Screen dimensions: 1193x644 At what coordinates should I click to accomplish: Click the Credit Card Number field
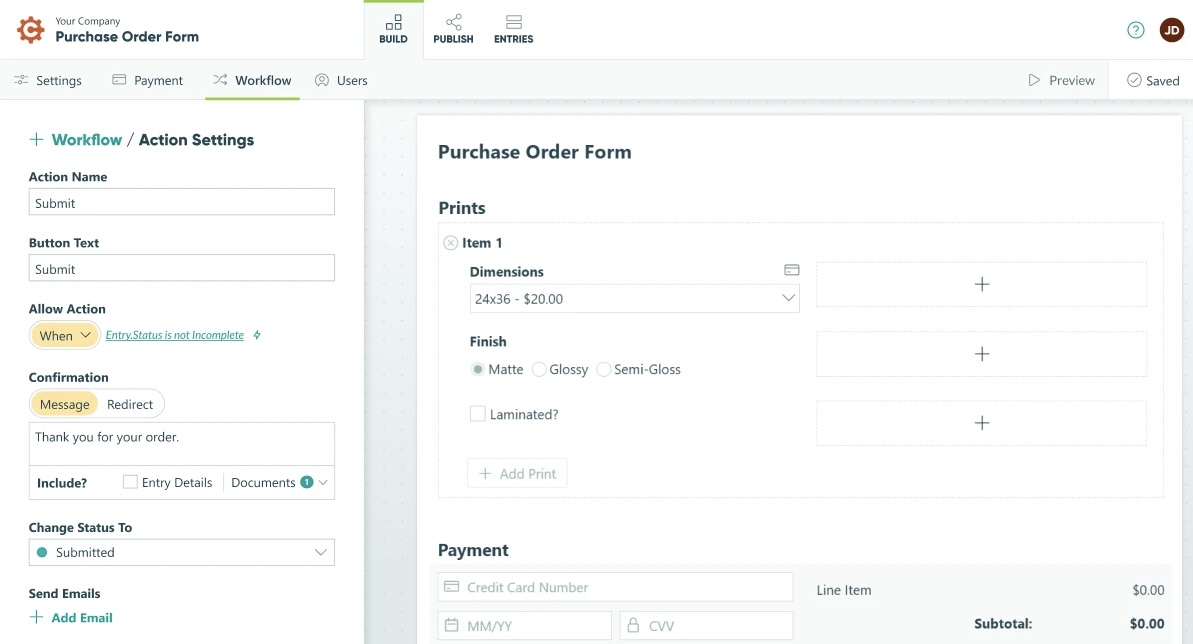pos(615,587)
